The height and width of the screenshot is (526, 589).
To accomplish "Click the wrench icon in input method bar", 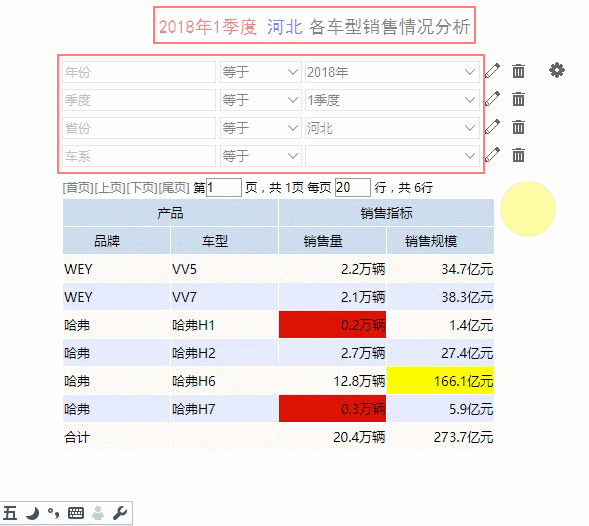I will click(120, 513).
